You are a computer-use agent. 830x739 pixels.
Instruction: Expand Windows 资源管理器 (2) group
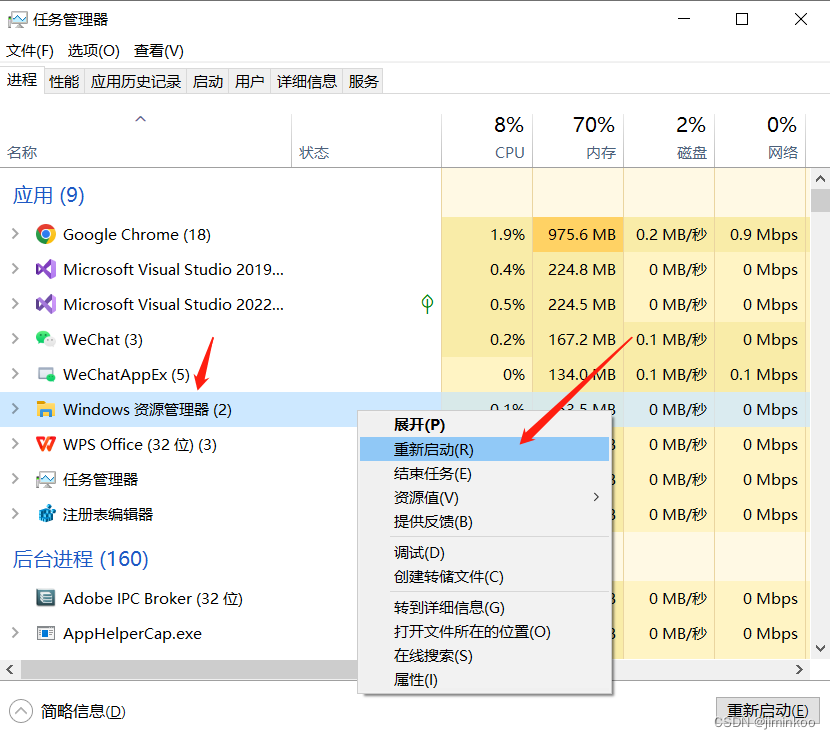click(x=15, y=409)
